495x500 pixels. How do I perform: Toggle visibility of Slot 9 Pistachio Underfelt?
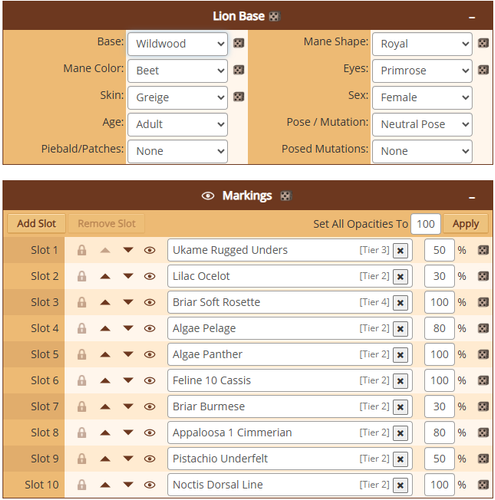150,459
